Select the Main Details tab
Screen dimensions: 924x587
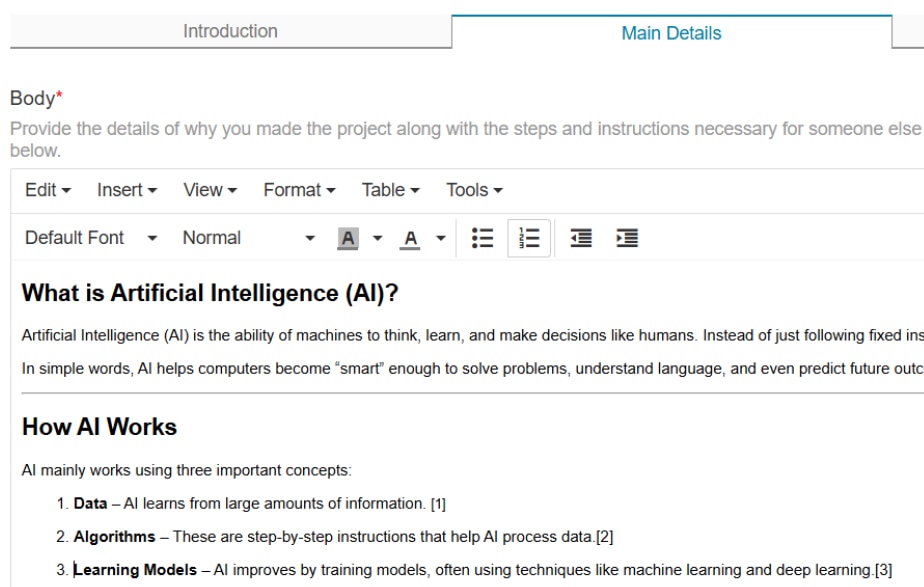click(x=671, y=33)
